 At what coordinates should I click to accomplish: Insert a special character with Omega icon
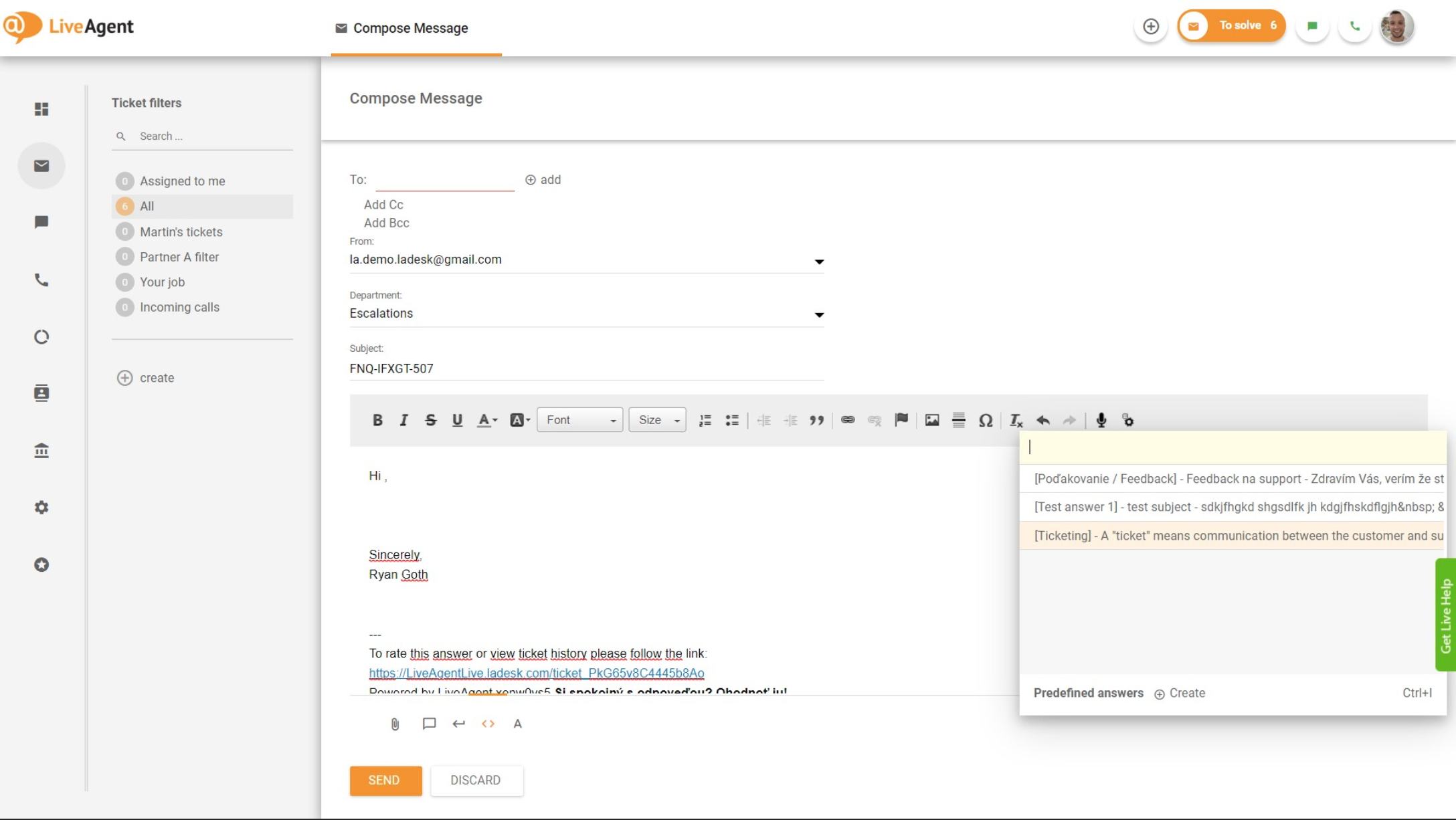pos(985,420)
